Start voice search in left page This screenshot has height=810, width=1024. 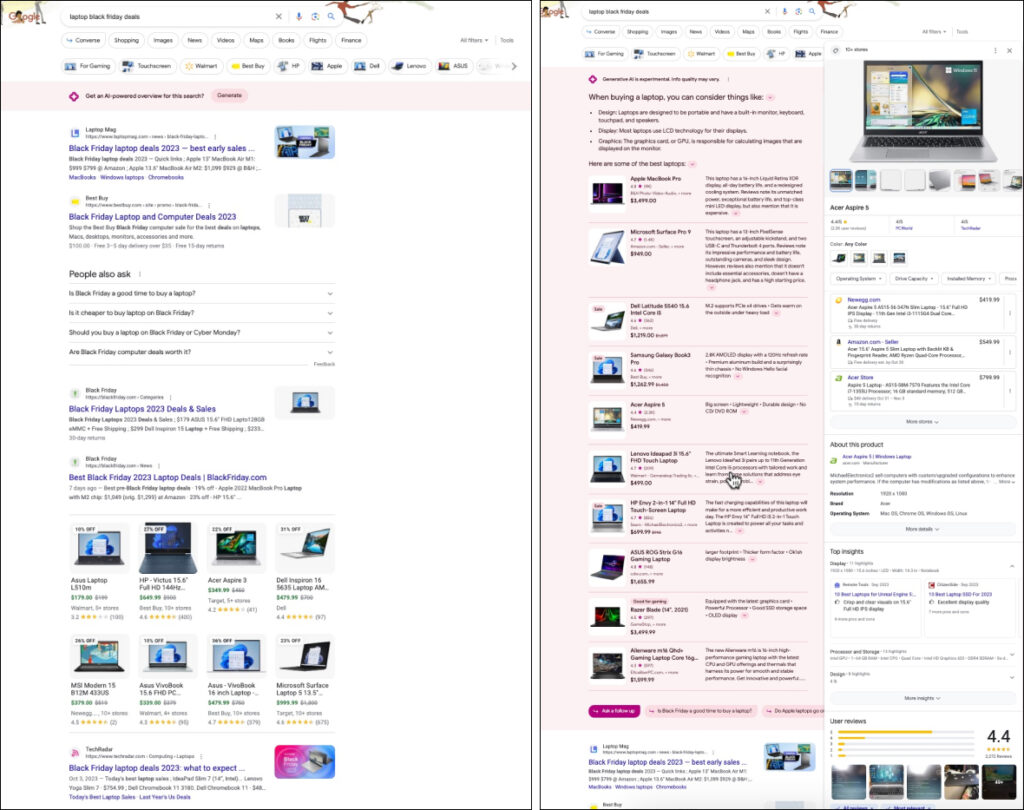click(x=299, y=16)
